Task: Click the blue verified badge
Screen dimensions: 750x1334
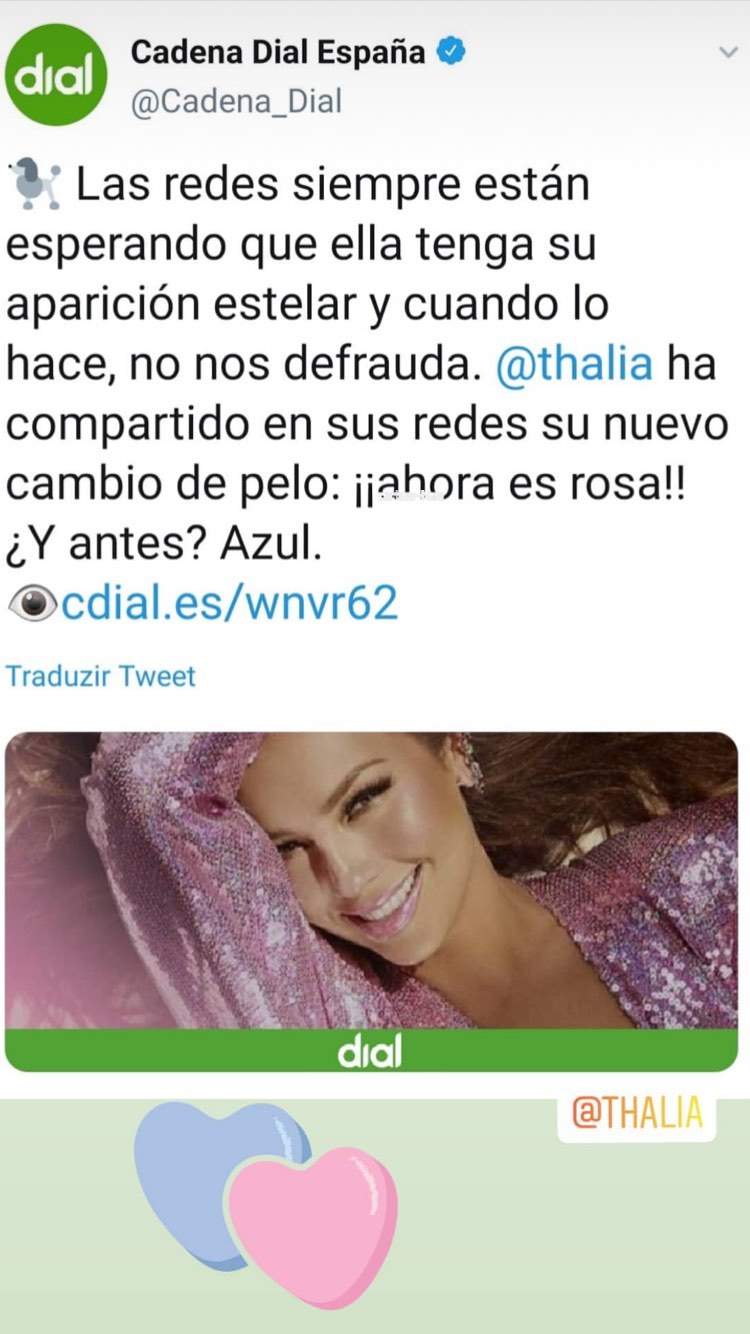Action: (451, 52)
